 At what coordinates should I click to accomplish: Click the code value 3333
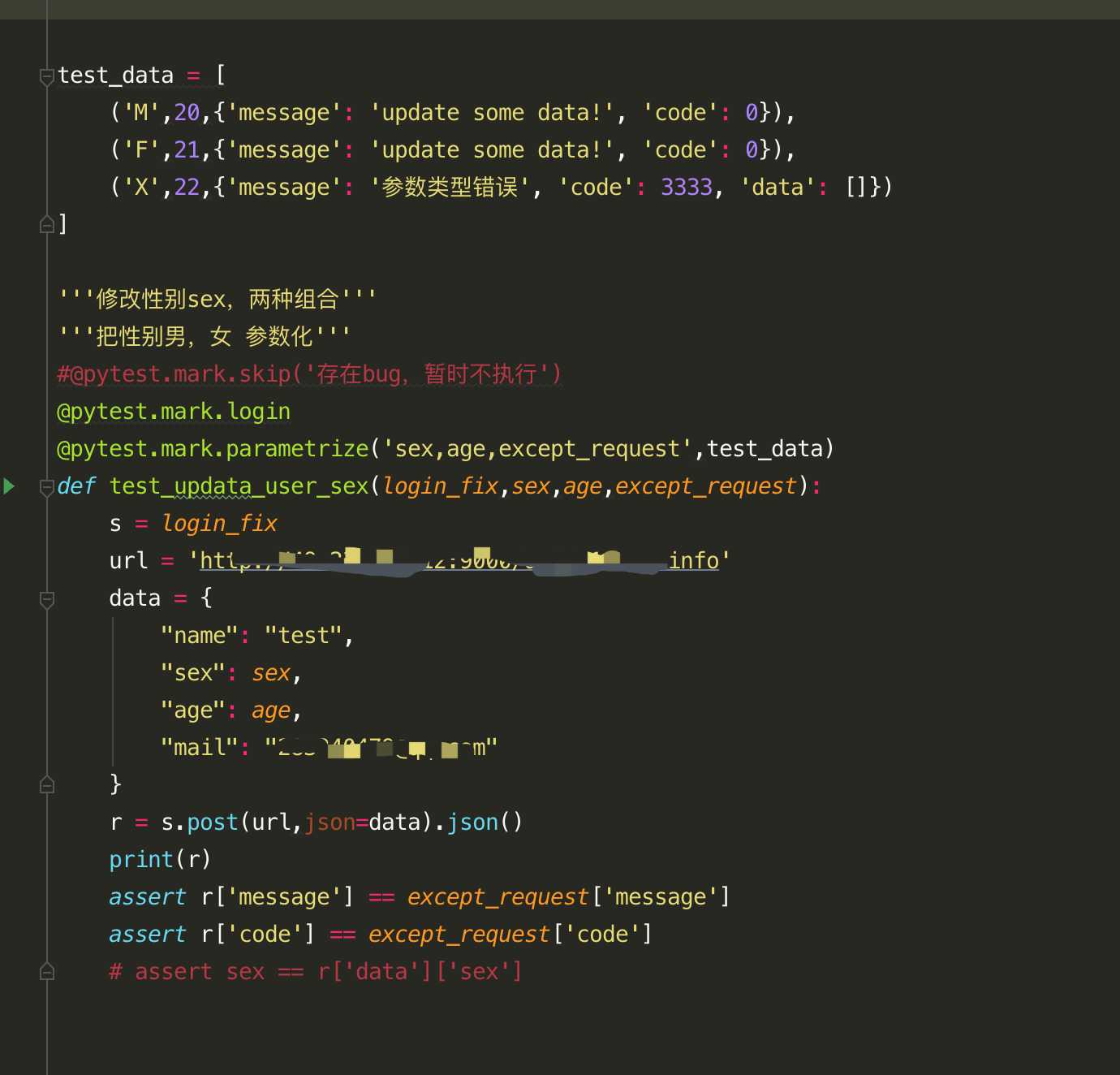click(687, 188)
